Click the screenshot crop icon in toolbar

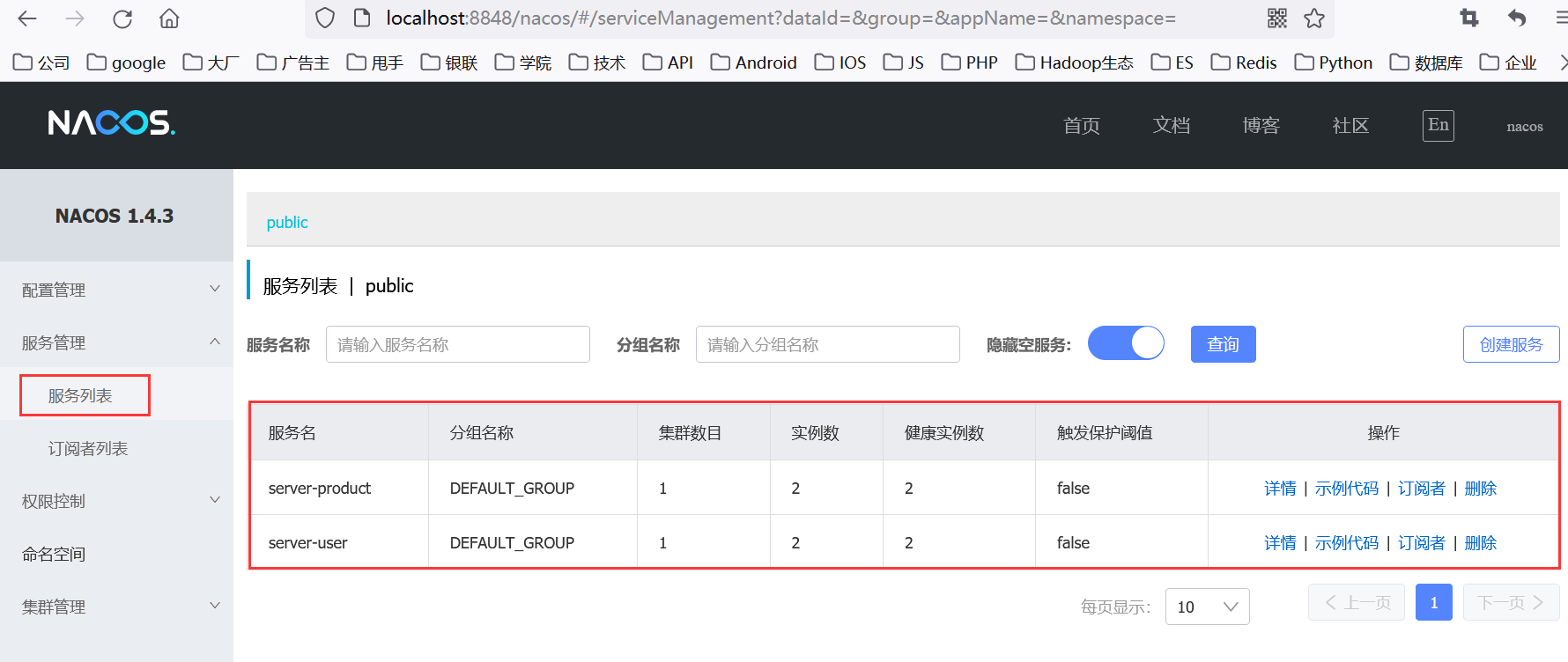1469,18
